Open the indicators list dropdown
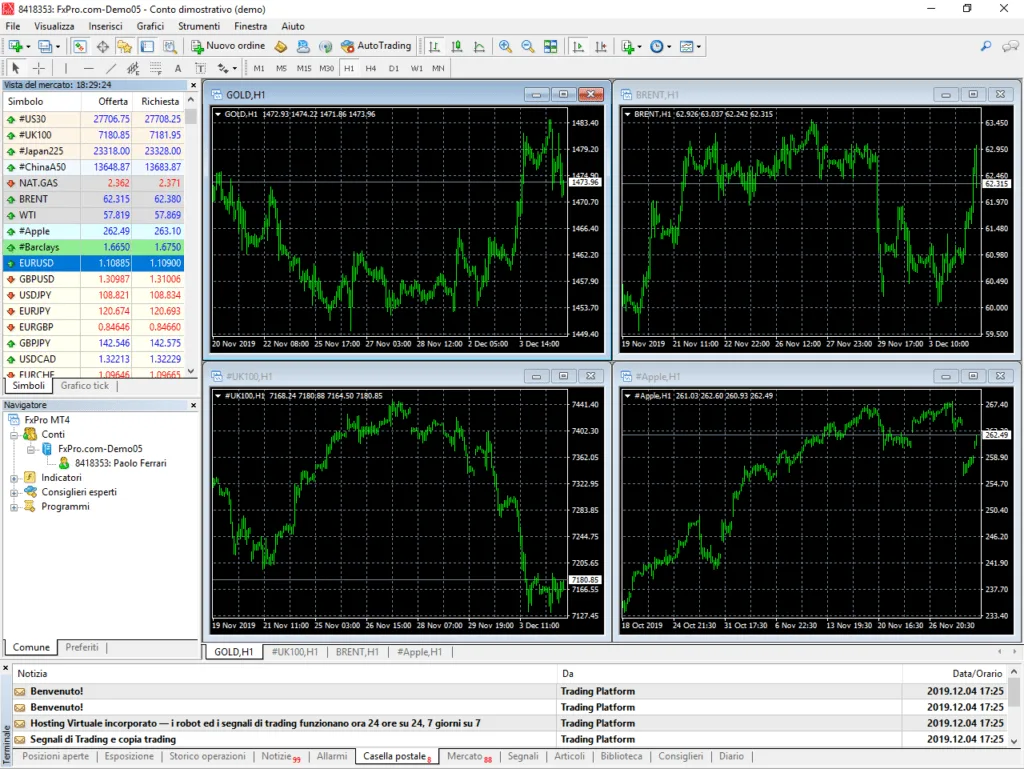This screenshot has width=1024, height=769. pyautogui.click(x=639, y=47)
